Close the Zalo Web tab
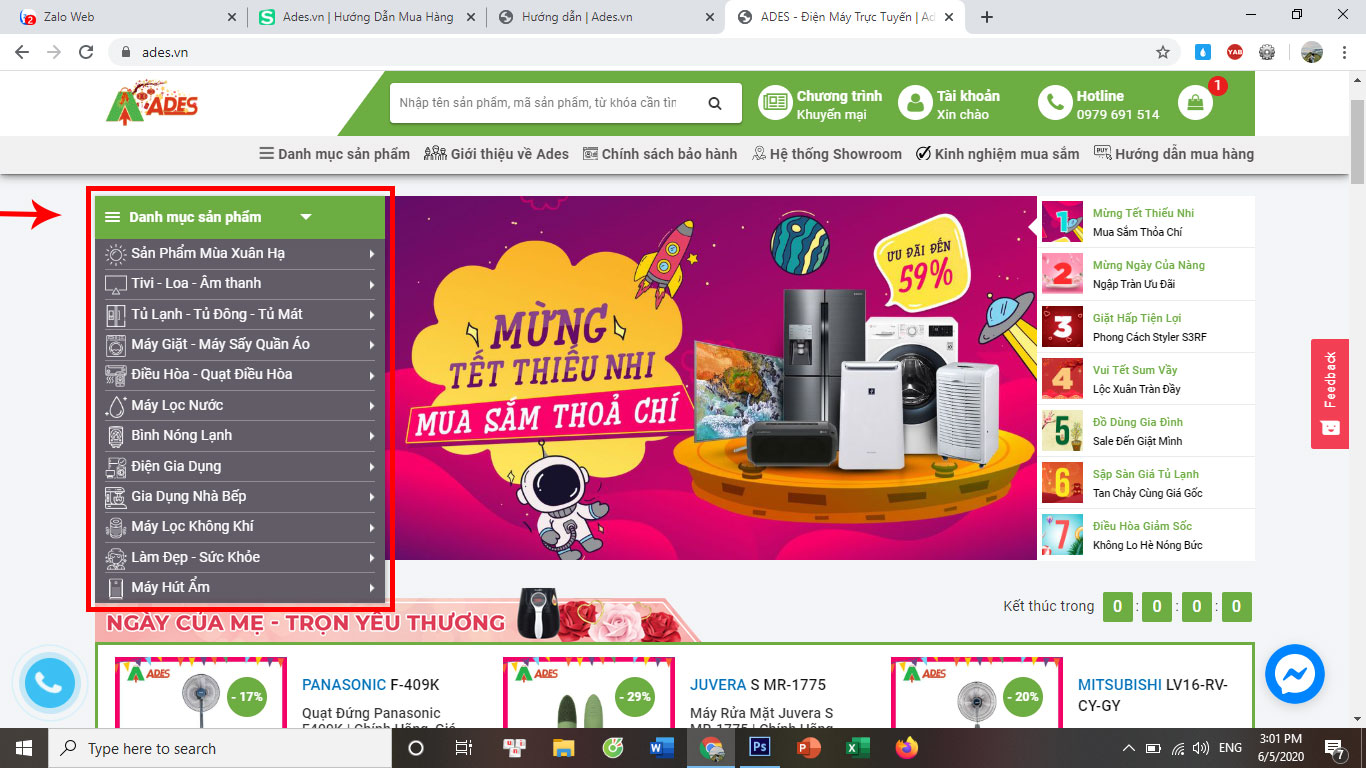1366x768 pixels. tap(232, 17)
